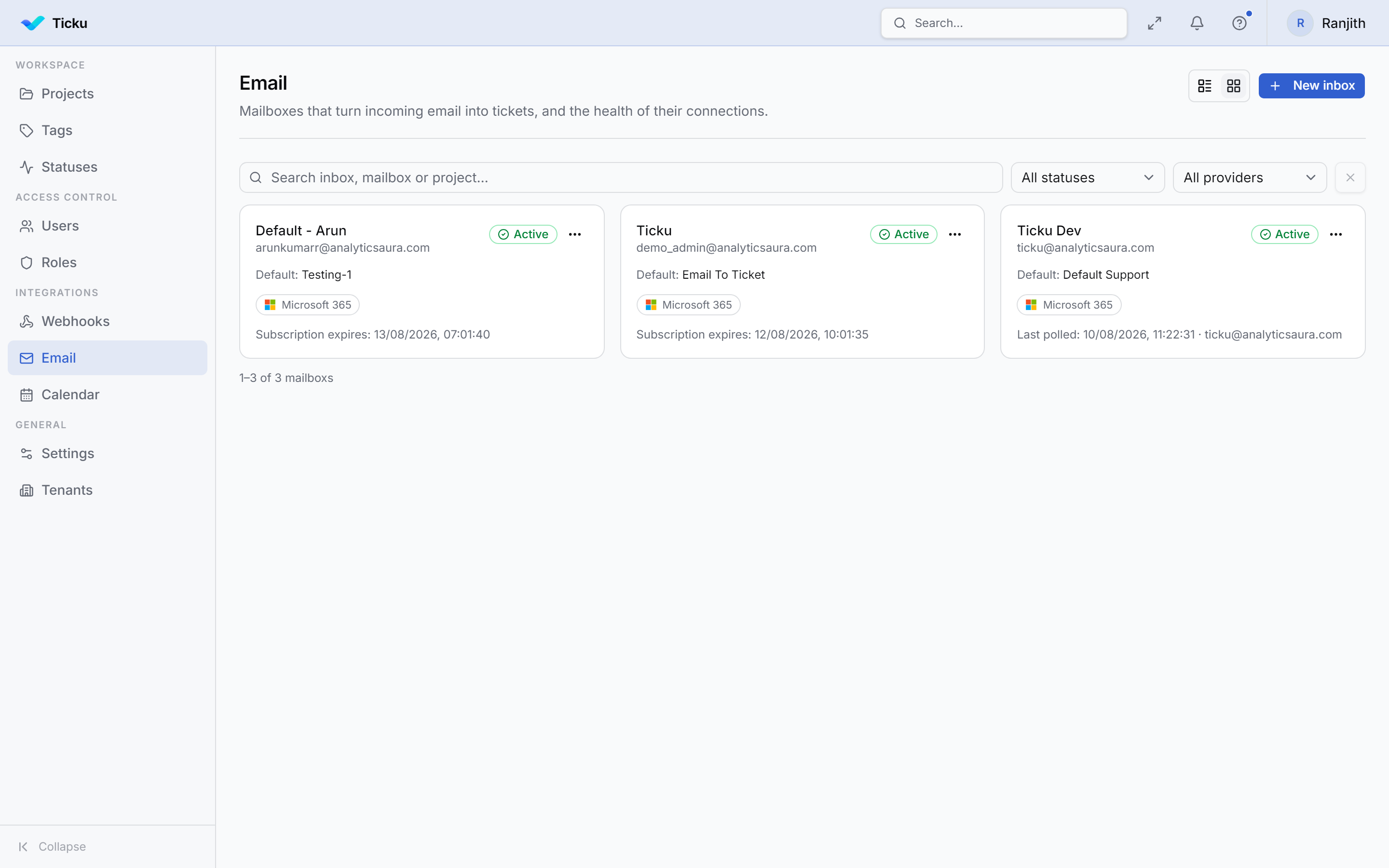The image size is (1389, 868).
Task: Click Microsoft 365 chip on Ticku card
Action: pyautogui.click(x=688, y=305)
